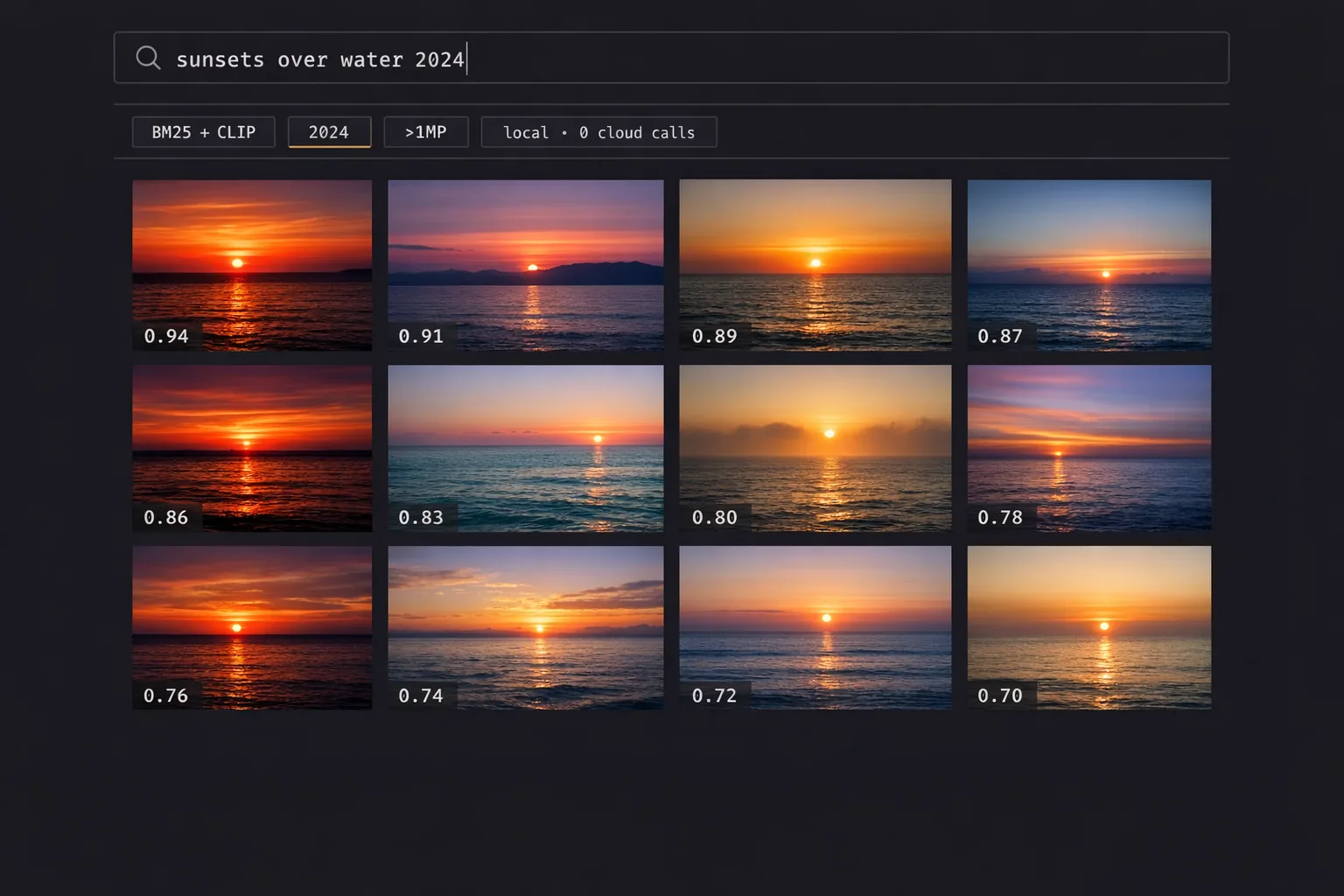Click the 0.94 score label badge
The image size is (1344, 896).
point(166,336)
